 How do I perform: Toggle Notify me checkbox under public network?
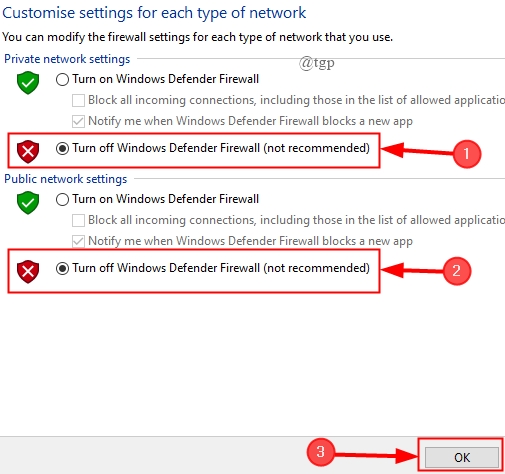tap(78, 241)
